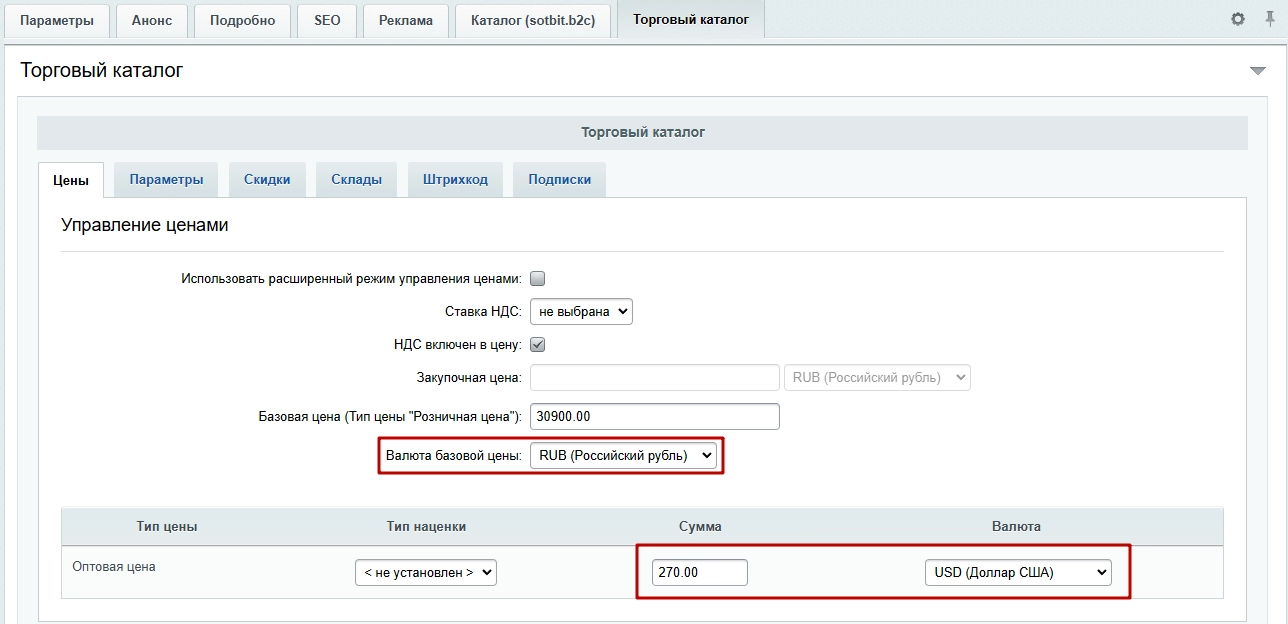Toggle the НДС включен в цену checkbox
This screenshot has height=624, width=1288.
click(537, 345)
